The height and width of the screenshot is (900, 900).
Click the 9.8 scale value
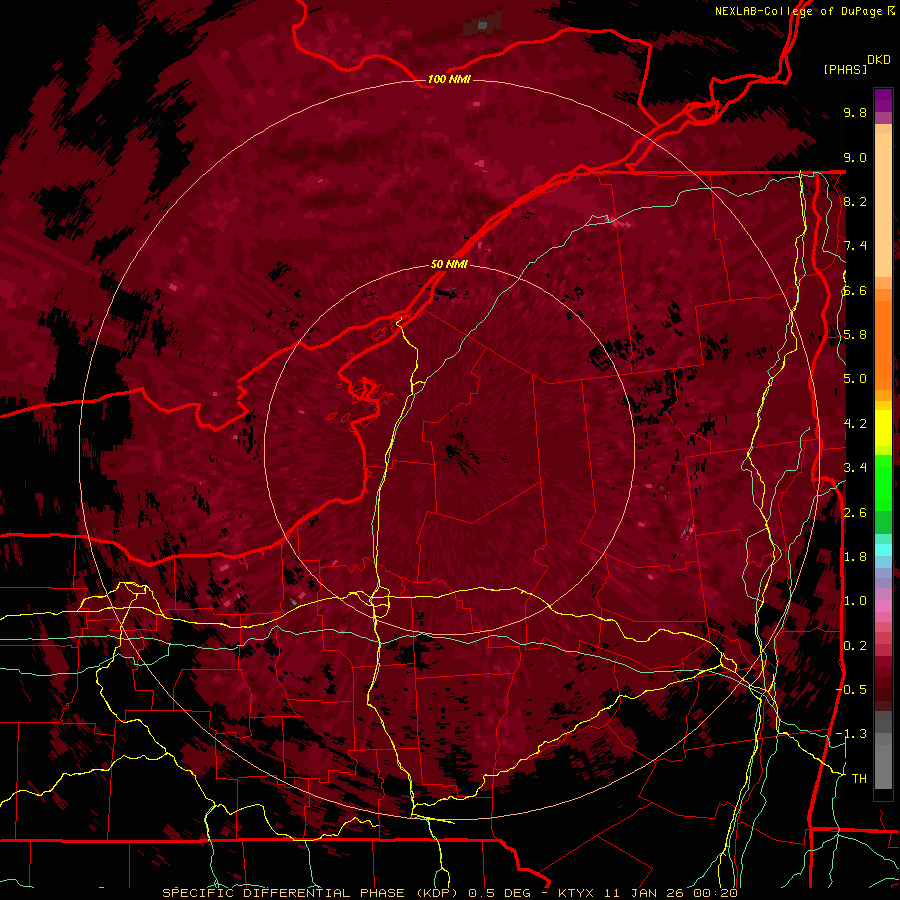point(855,112)
